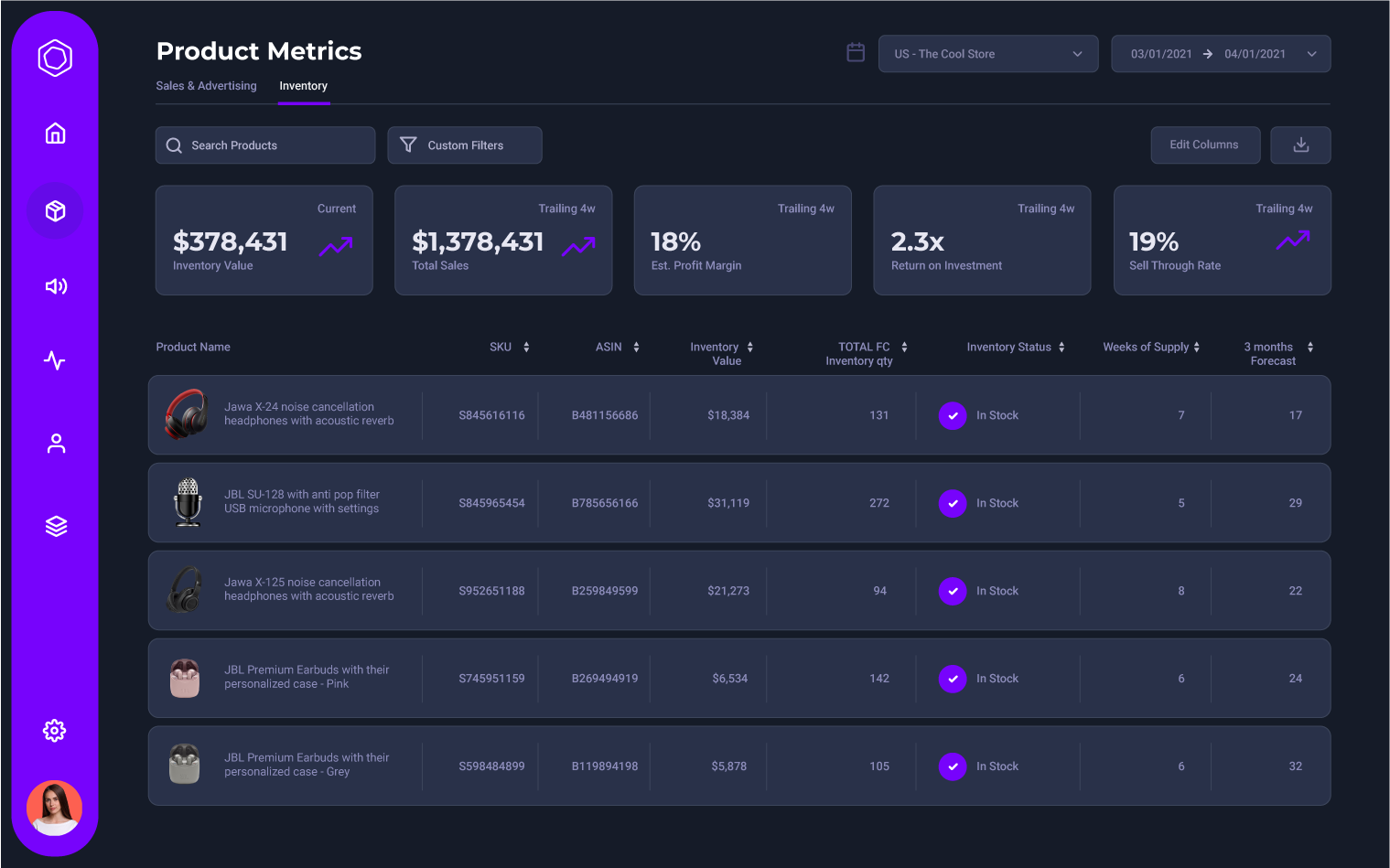This screenshot has height=868, width=1390.
Task: Select the Inventory tab
Action: [303, 86]
